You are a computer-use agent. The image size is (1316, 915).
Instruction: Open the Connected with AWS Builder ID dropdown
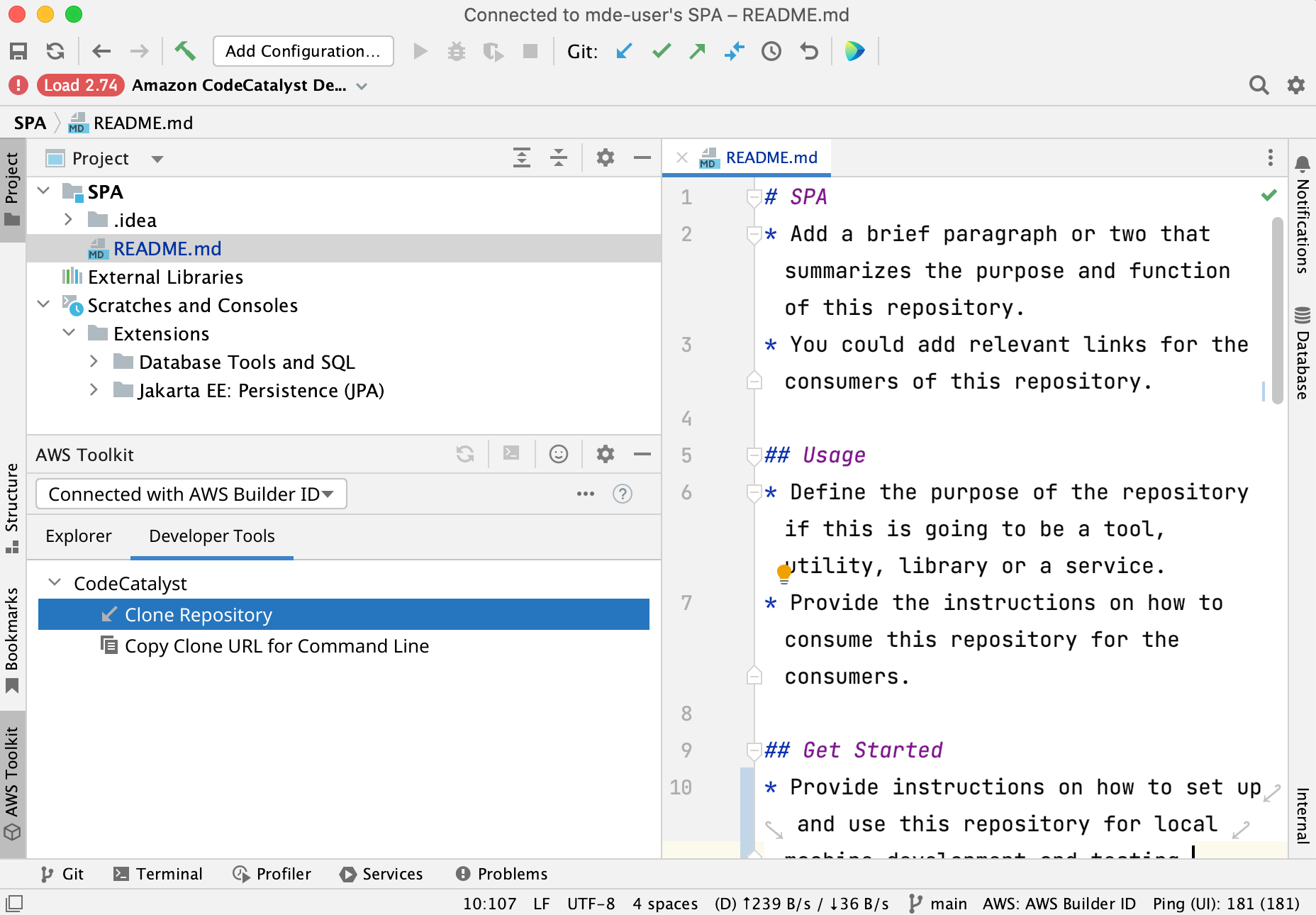coord(190,494)
